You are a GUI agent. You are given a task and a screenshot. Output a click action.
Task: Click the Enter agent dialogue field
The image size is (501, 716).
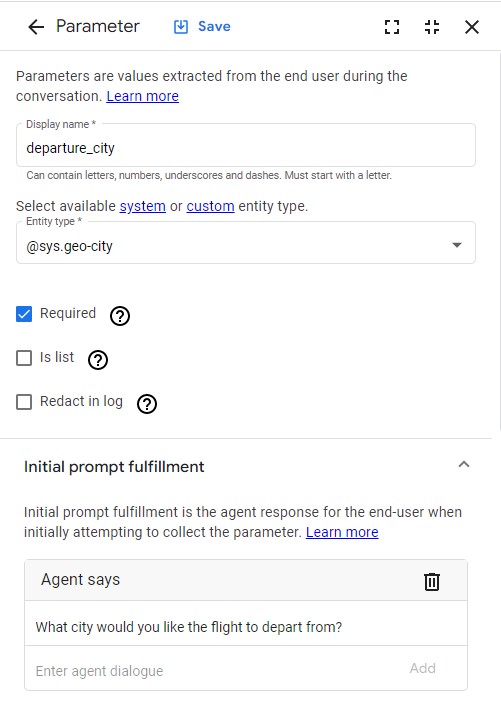tap(215, 671)
